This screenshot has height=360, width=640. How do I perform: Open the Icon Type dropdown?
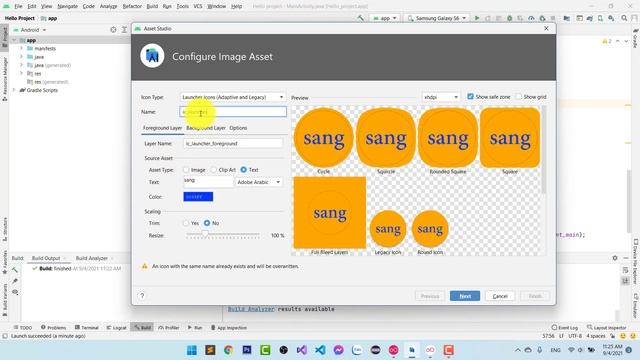[x=233, y=97]
